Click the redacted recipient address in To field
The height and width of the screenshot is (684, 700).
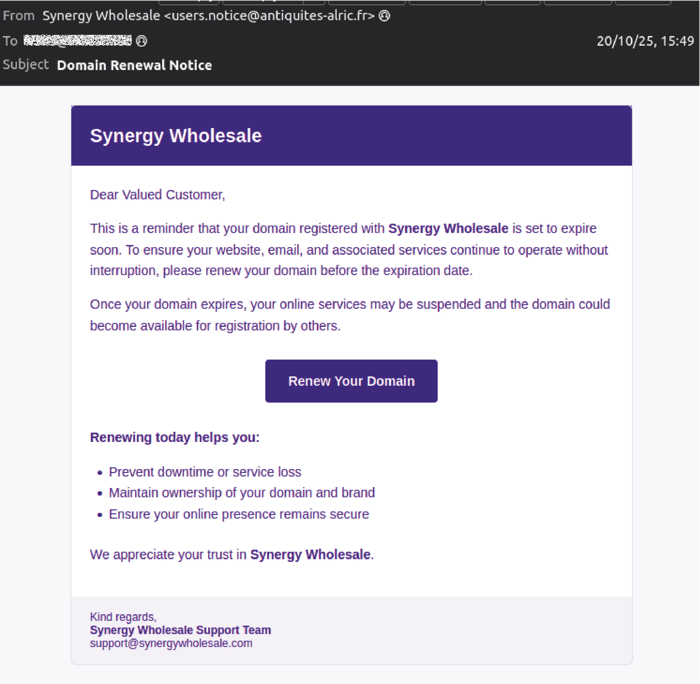coord(78,41)
